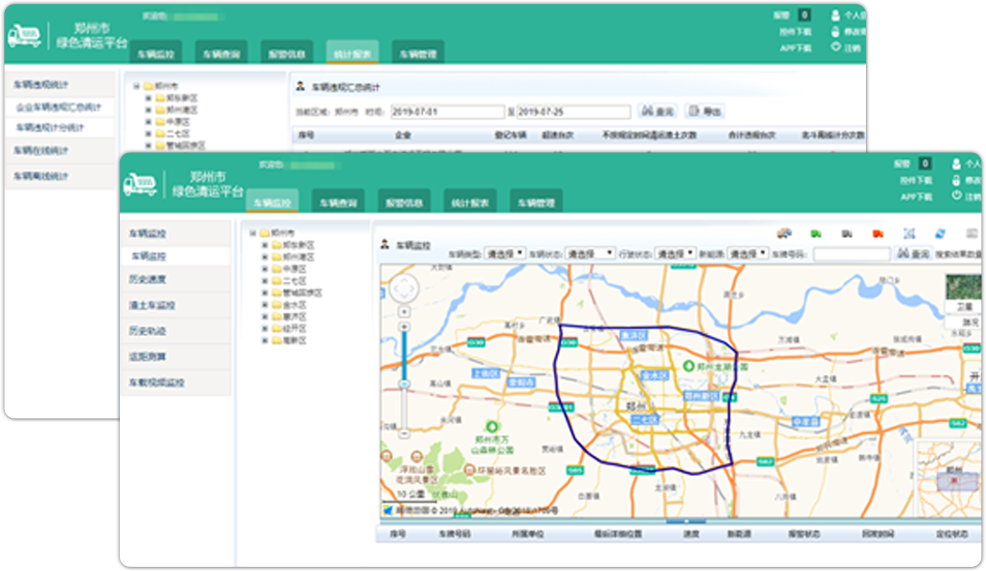The width and height of the screenshot is (986, 571).
Task: Expand the 金水区 tree node
Action: coord(265,305)
